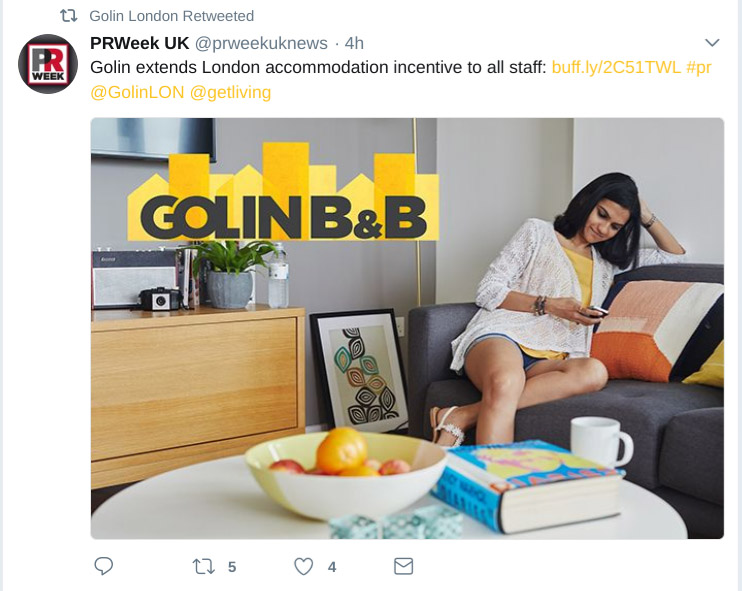
Task: Open the #pr hashtag
Action: [698, 68]
